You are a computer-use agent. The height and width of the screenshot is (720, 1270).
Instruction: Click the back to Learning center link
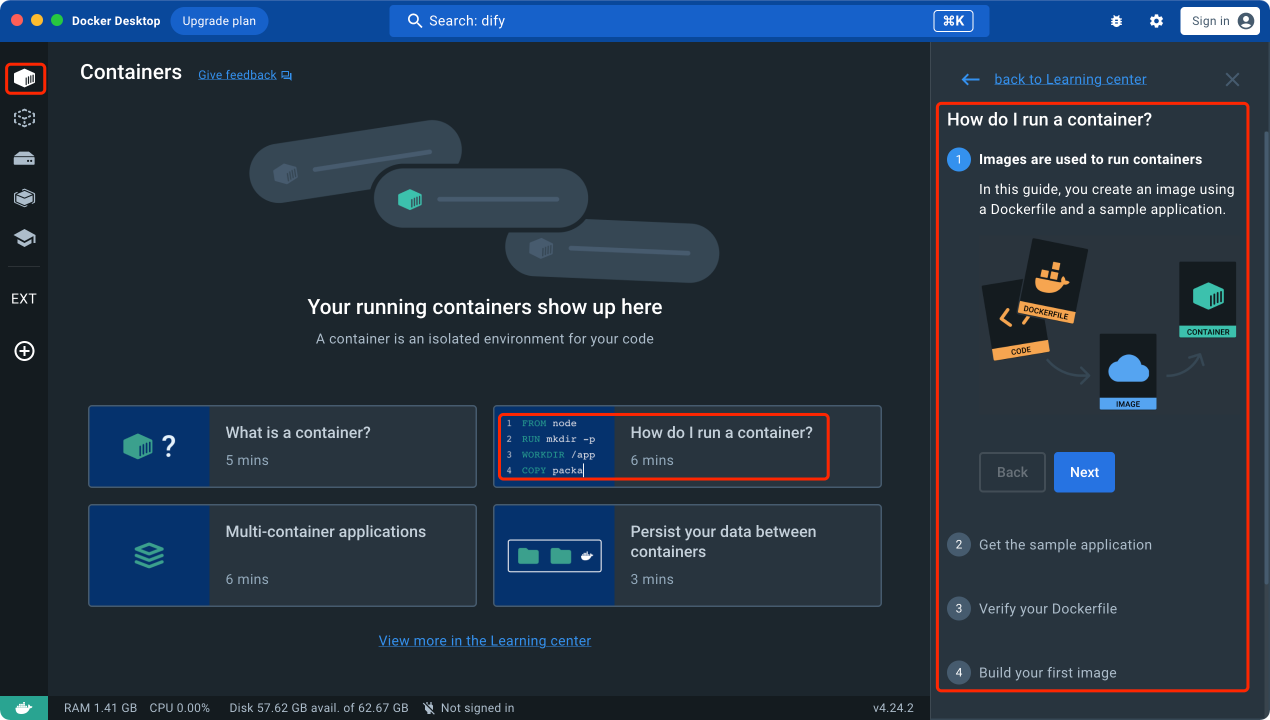pos(1070,79)
